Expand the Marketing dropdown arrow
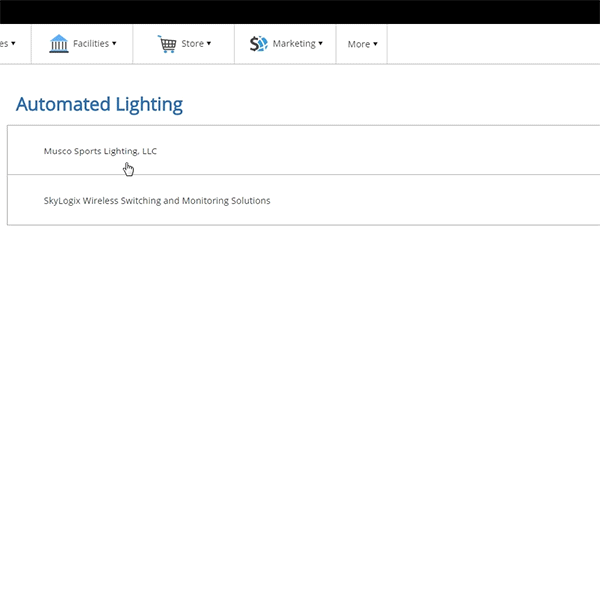The image size is (600, 611). coord(321,43)
